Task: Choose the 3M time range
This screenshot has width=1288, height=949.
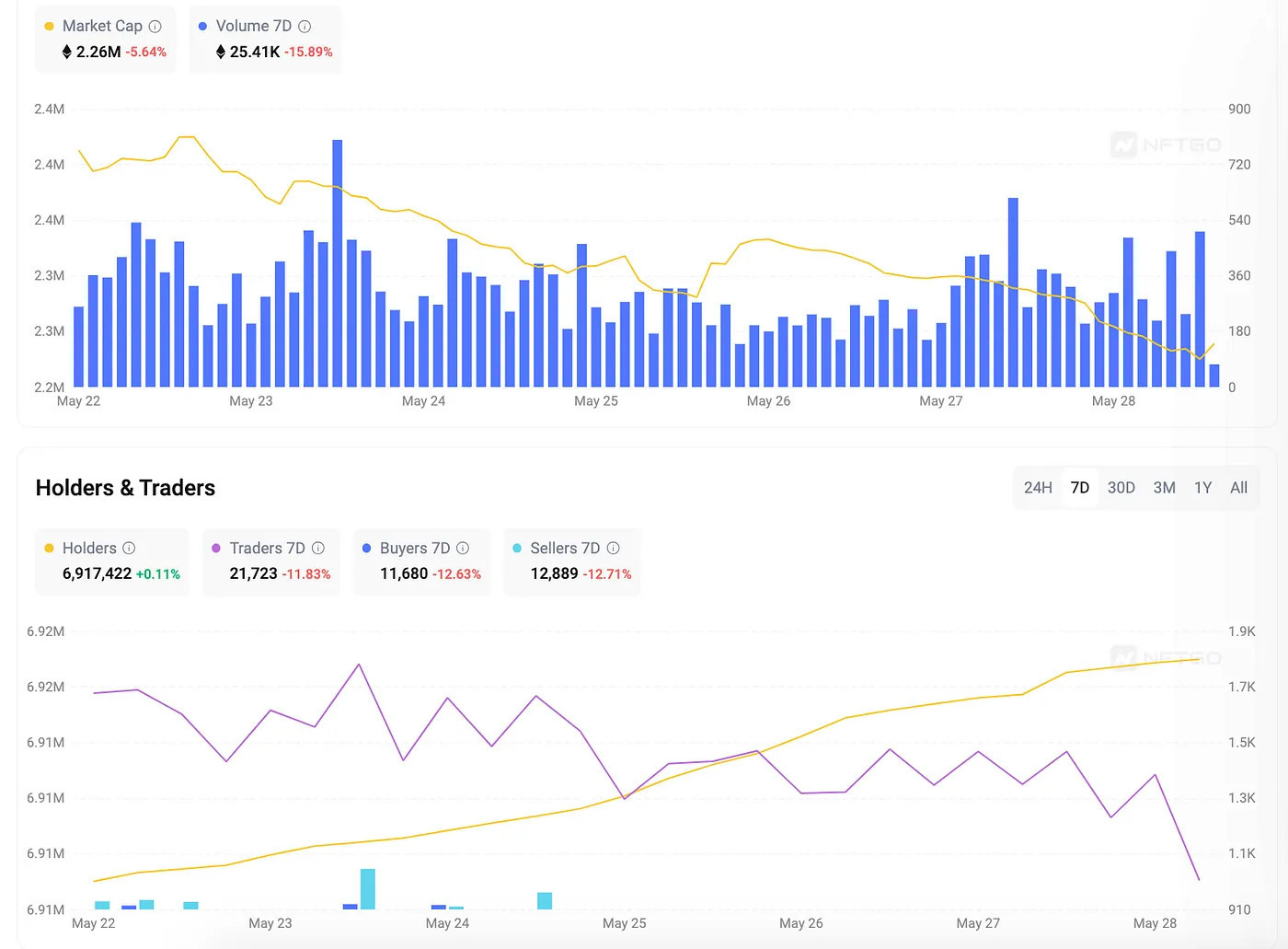Action: (x=1164, y=488)
